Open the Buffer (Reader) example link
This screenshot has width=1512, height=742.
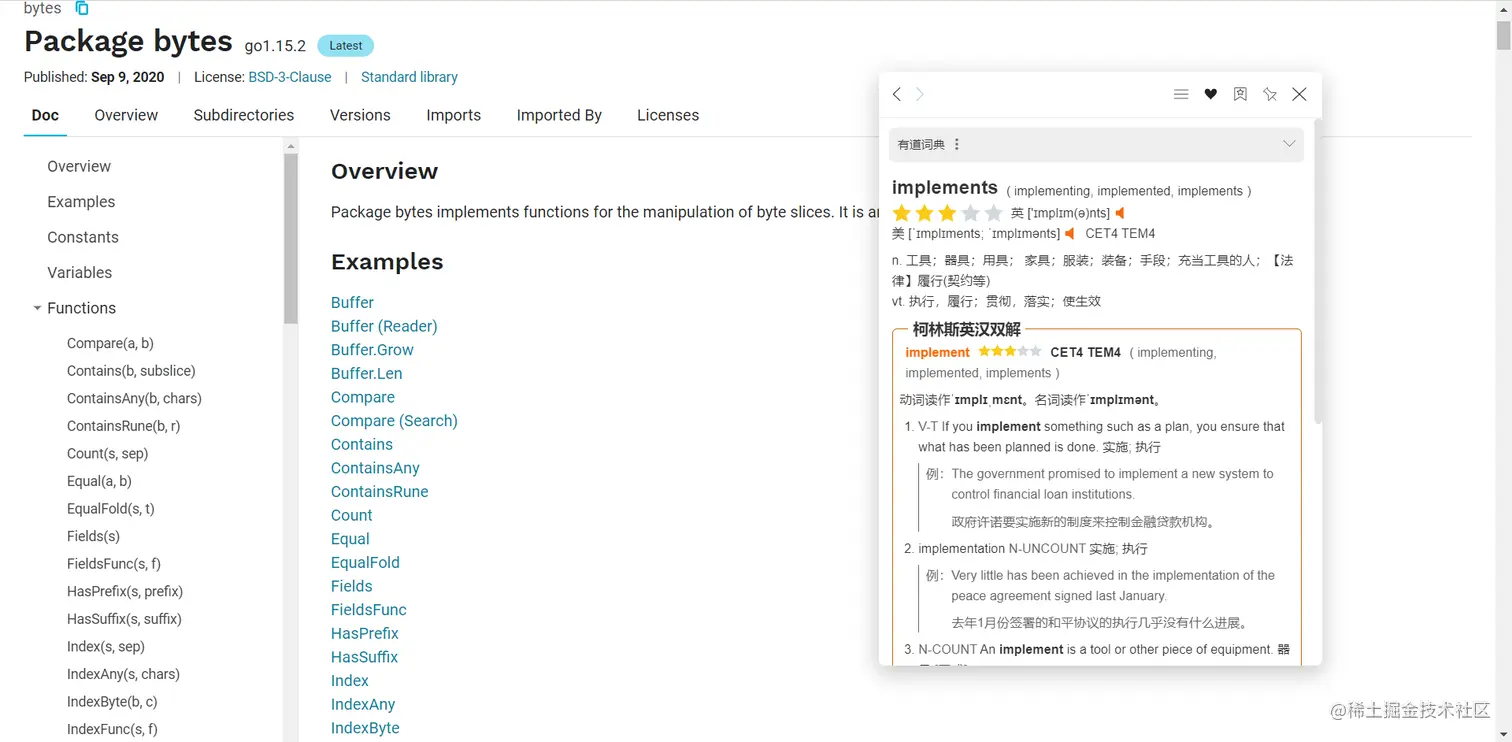pyautogui.click(x=384, y=326)
